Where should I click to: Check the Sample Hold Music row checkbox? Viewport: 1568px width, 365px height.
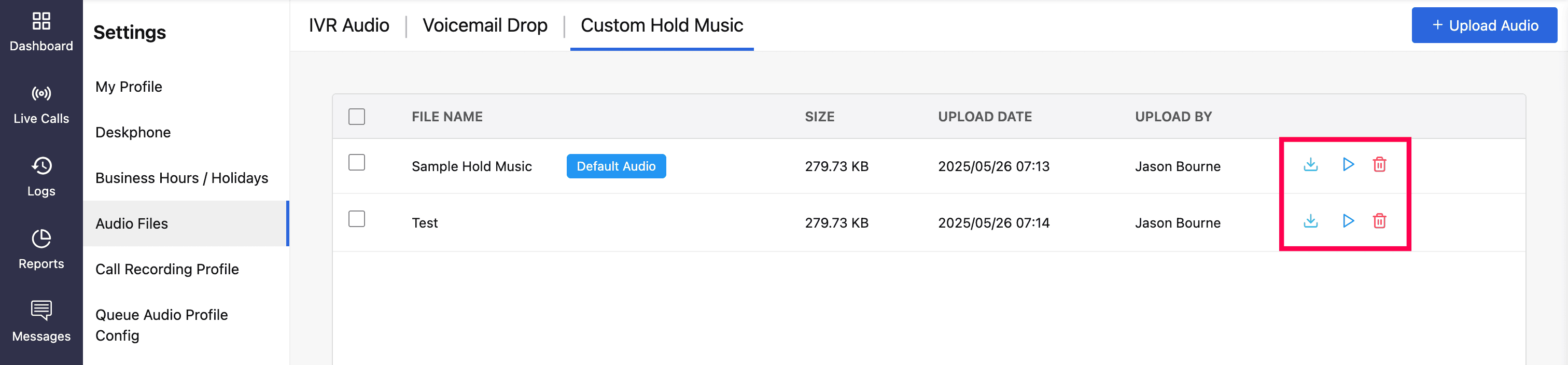coord(357,163)
